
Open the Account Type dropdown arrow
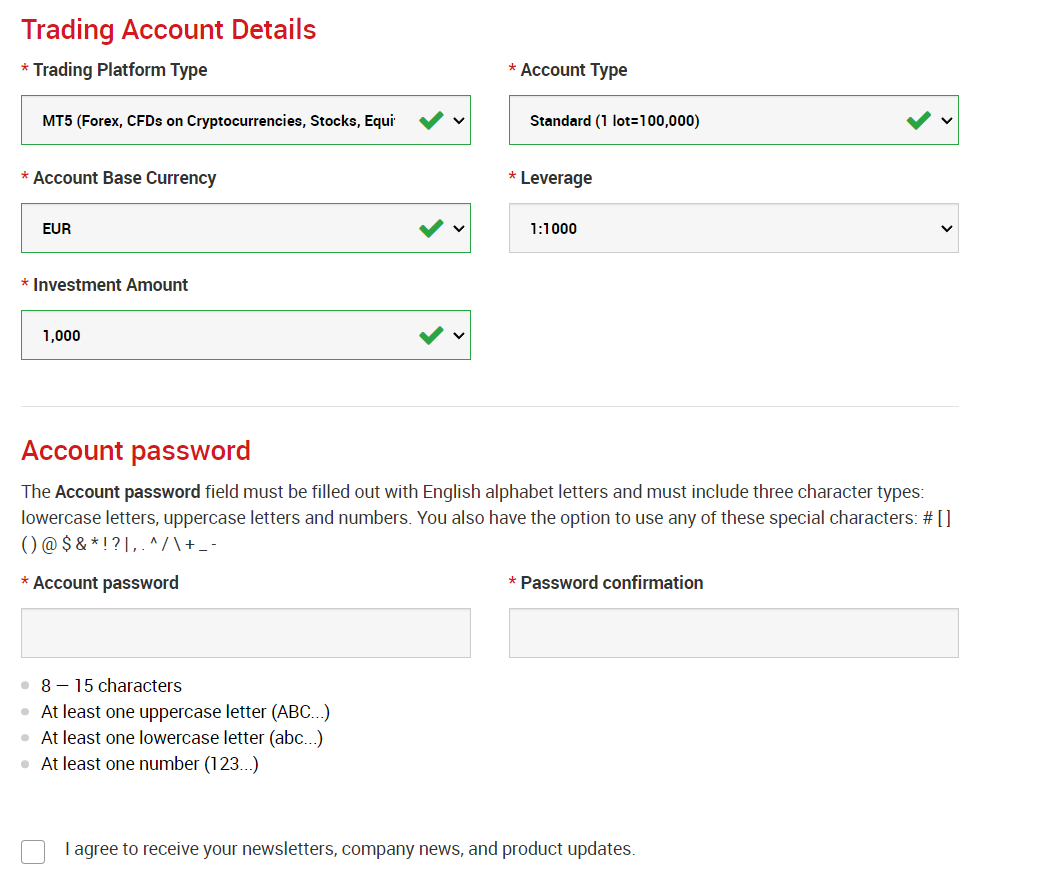click(x=947, y=121)
